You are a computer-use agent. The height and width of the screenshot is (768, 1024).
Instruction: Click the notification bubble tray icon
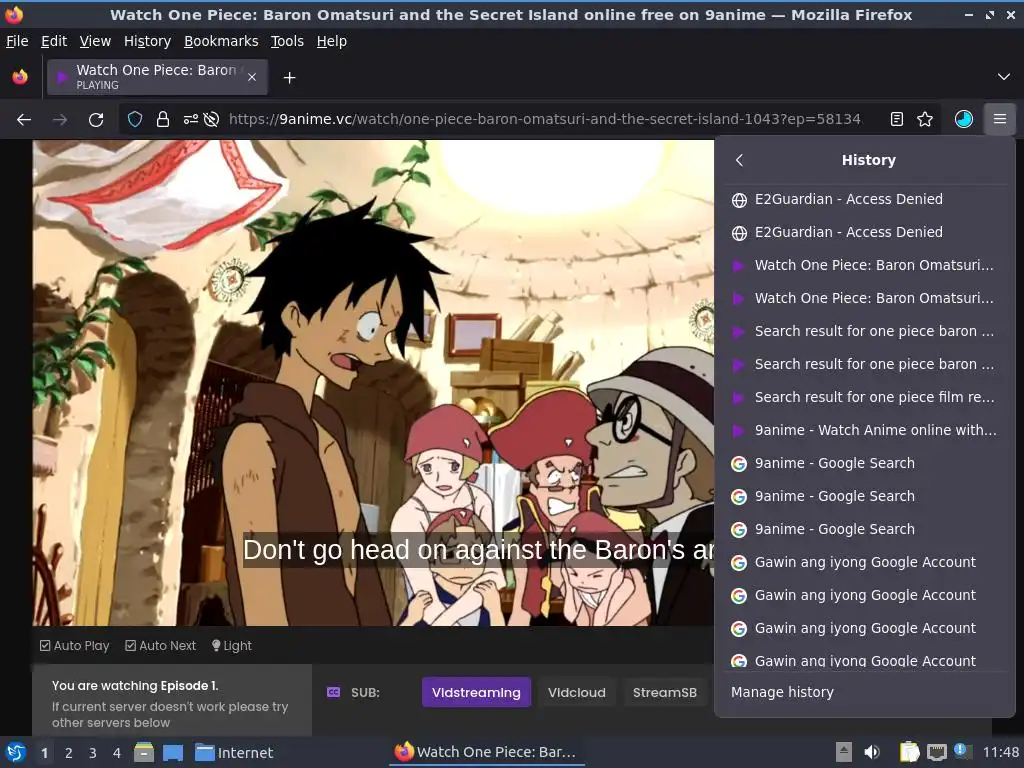coord(960,749)
